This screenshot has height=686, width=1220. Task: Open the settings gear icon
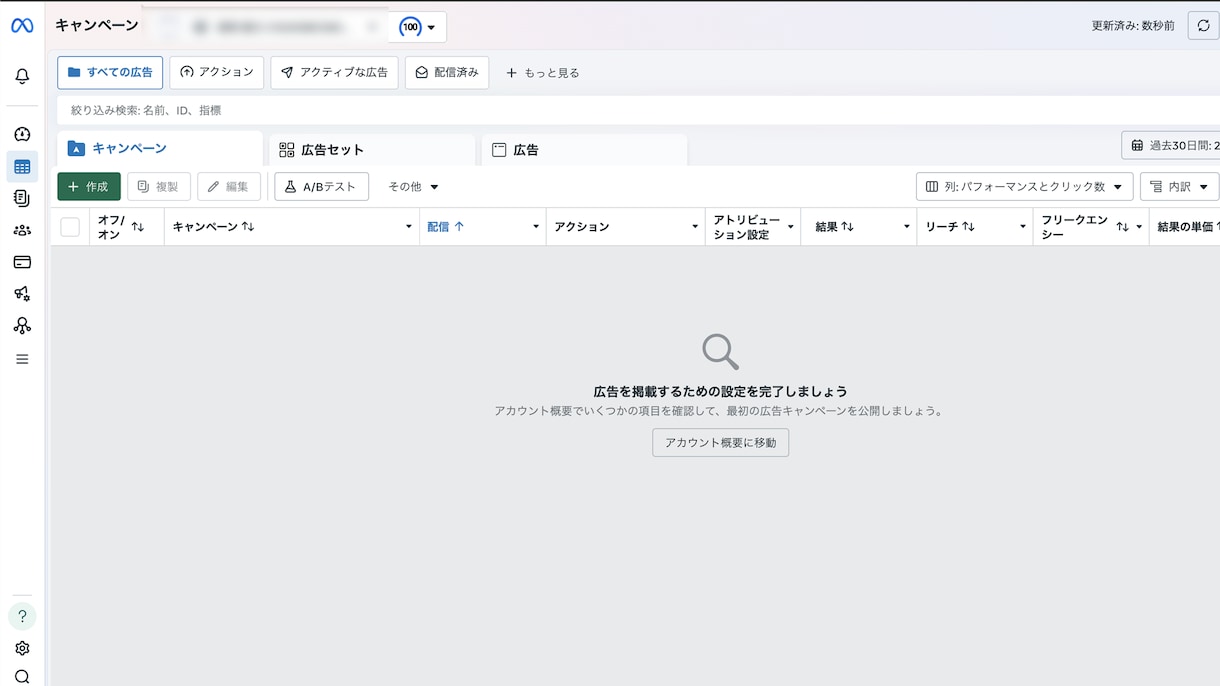pyautogui.click(x=22, y=648)
